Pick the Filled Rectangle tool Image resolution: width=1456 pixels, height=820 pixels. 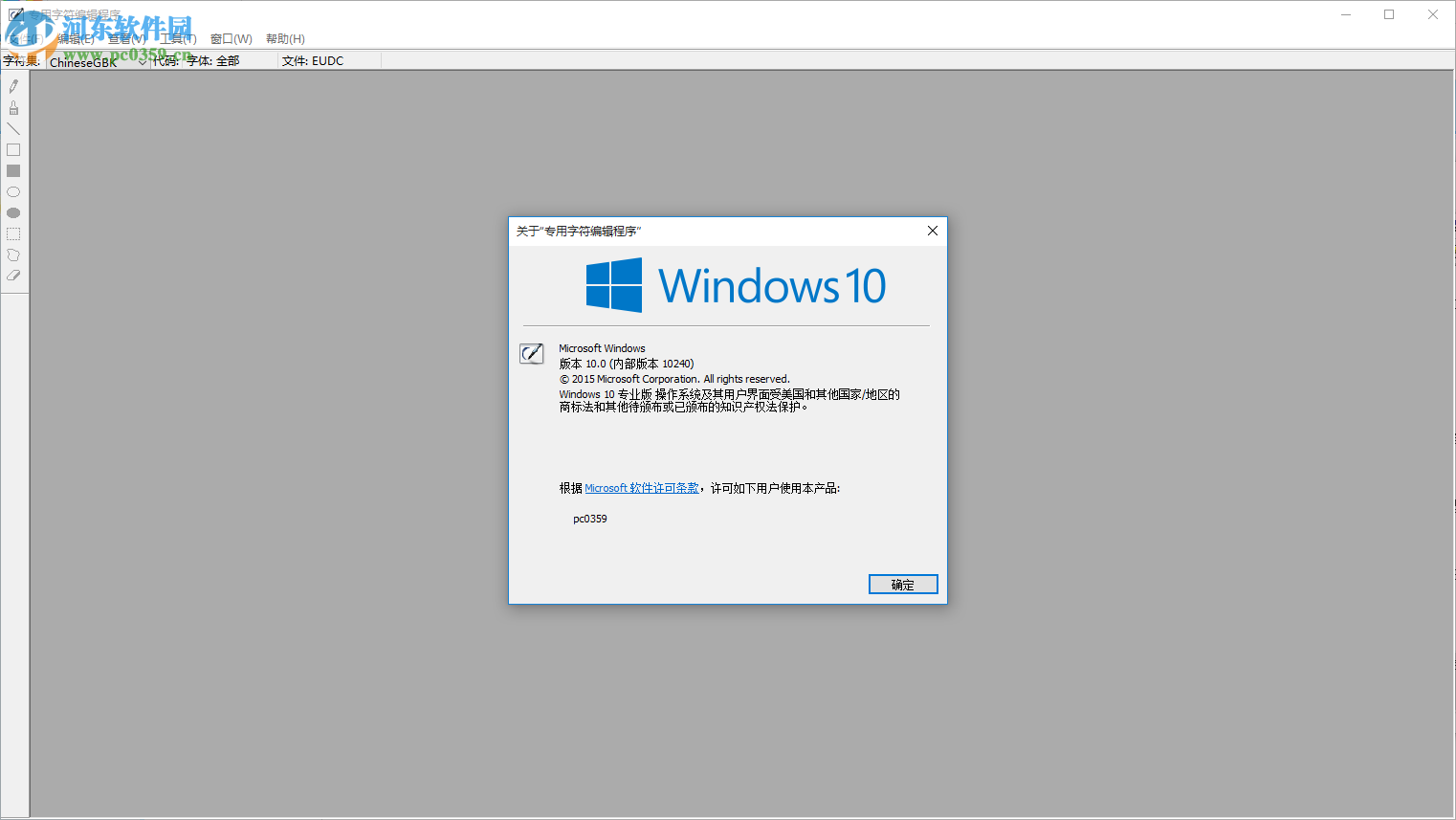click(x=13, y=171)
